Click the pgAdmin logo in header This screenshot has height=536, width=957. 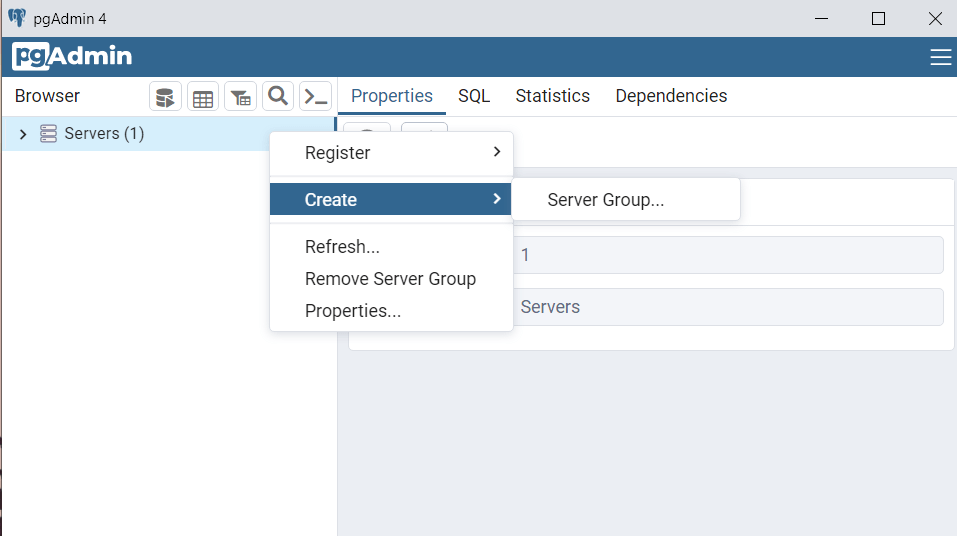click(x=72, y=57)
